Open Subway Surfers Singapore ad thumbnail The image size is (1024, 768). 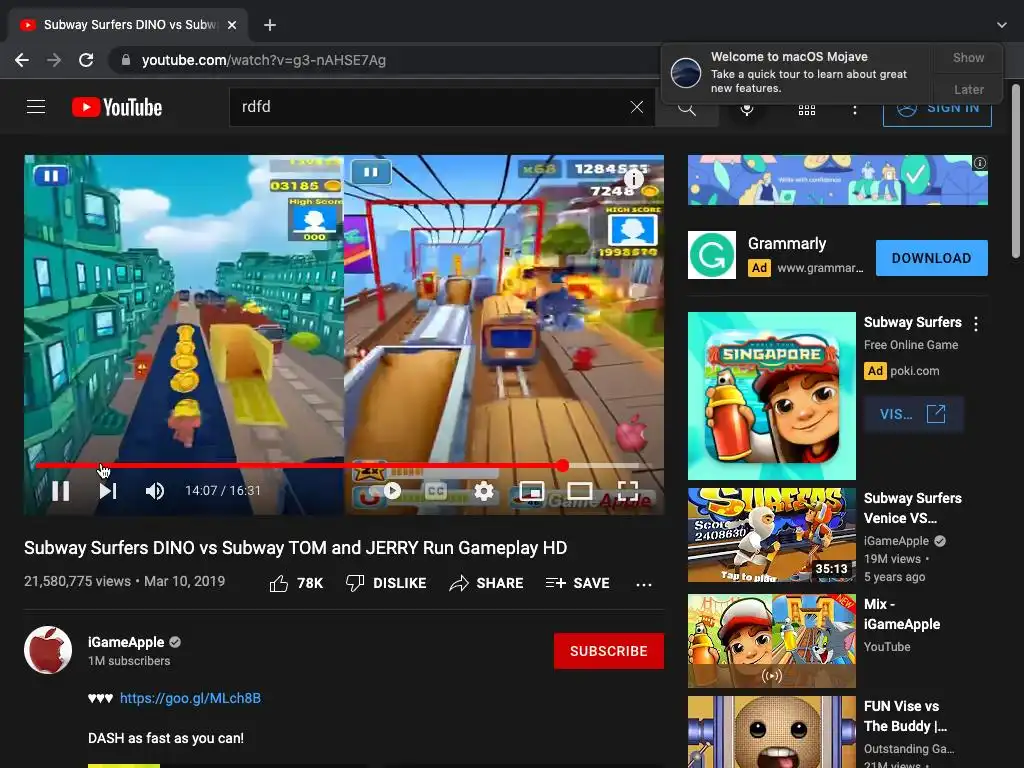[x=771, y=396]
